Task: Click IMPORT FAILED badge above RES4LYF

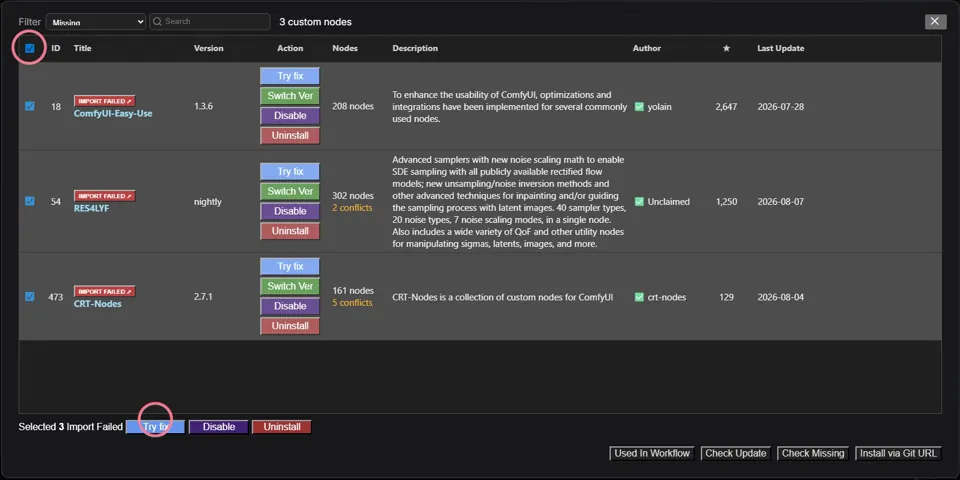Action: (x=105, y=196)
